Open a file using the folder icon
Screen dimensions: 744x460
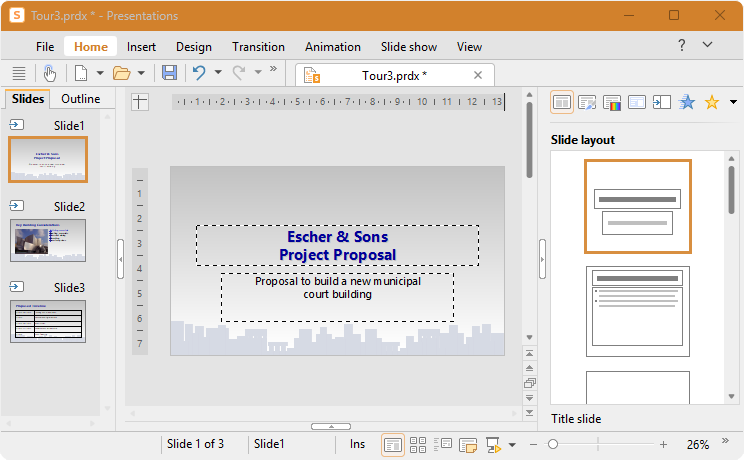[x=121, y=73]
